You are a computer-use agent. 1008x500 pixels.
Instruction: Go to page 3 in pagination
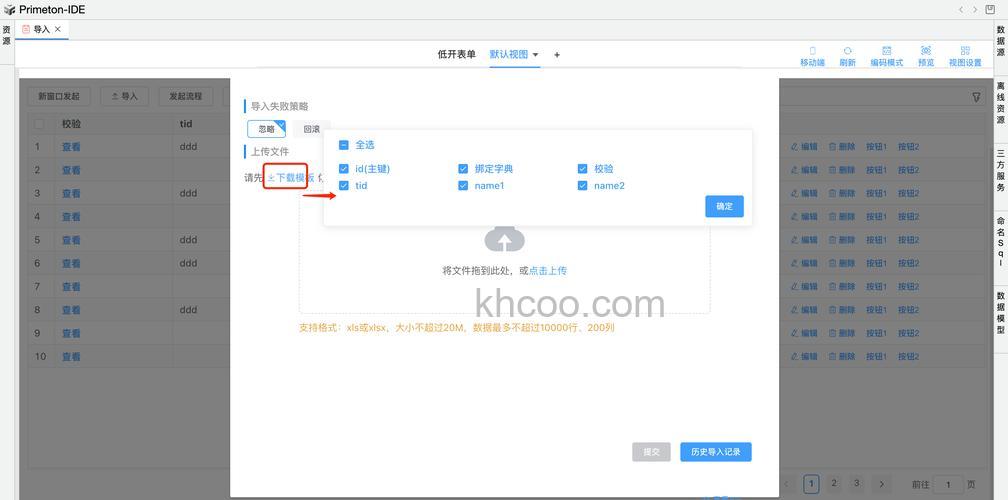click(857, 483)
